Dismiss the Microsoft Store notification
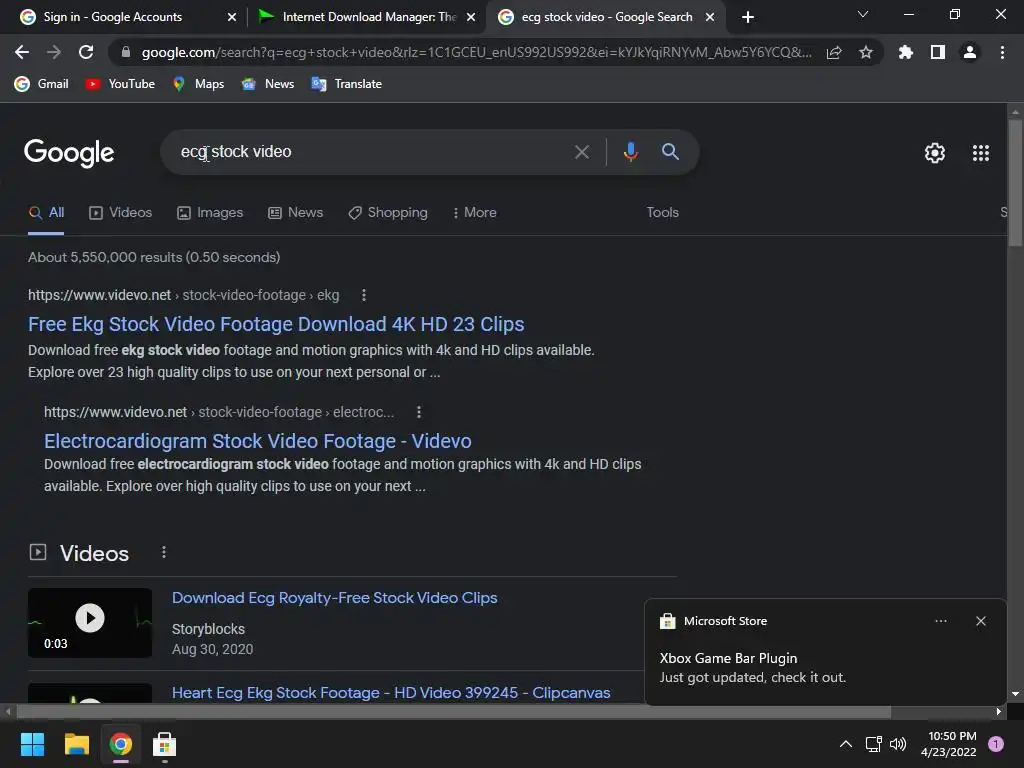This screenshot has width=1024, height=768. (980, 621)
